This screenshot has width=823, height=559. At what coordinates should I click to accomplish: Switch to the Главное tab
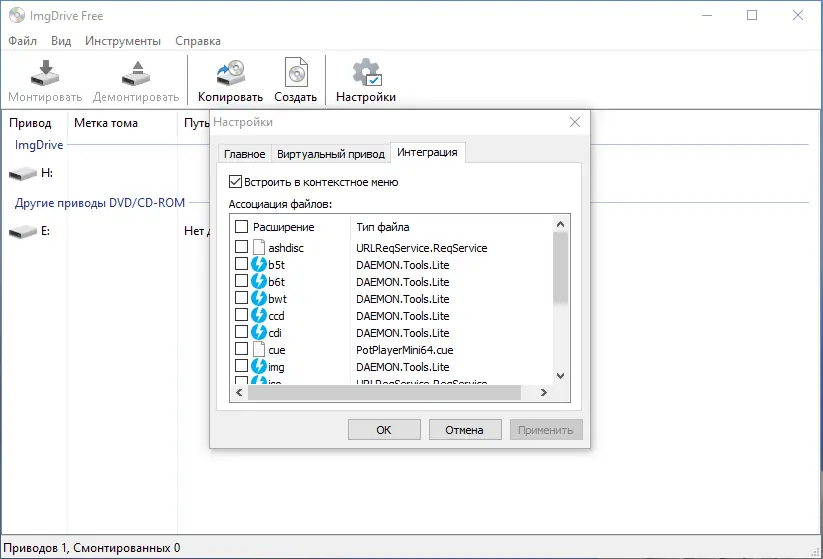[x=245, y=154]
